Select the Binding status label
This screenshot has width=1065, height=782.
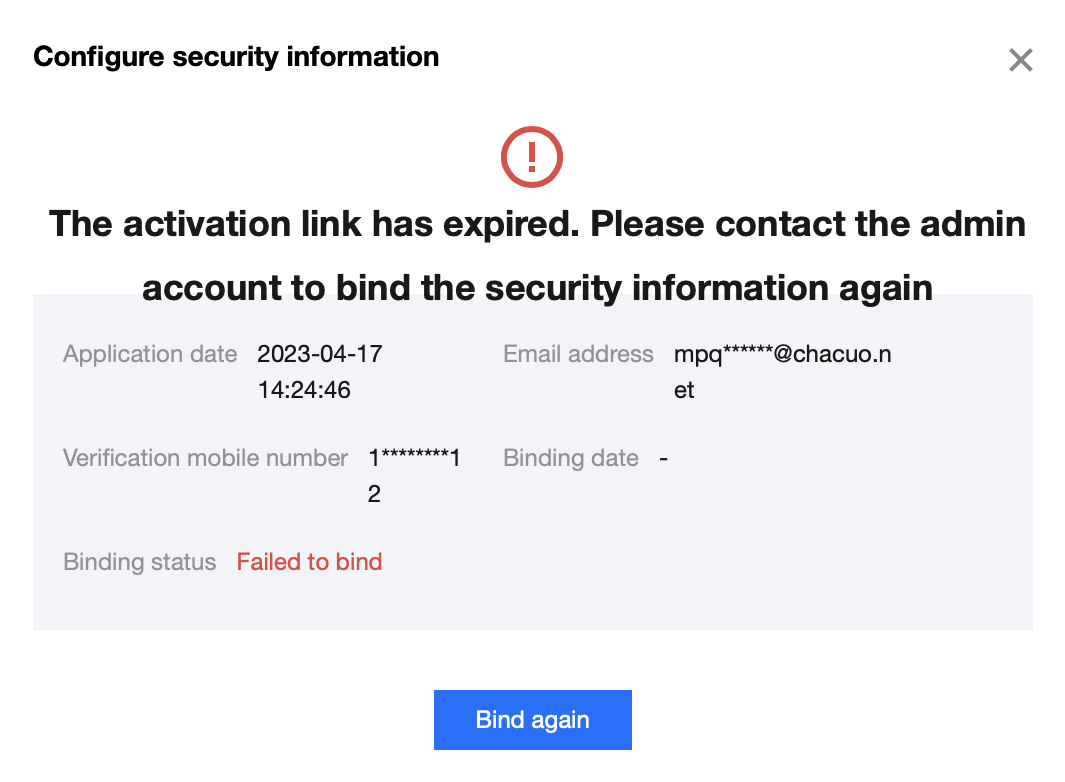(140, 562)
